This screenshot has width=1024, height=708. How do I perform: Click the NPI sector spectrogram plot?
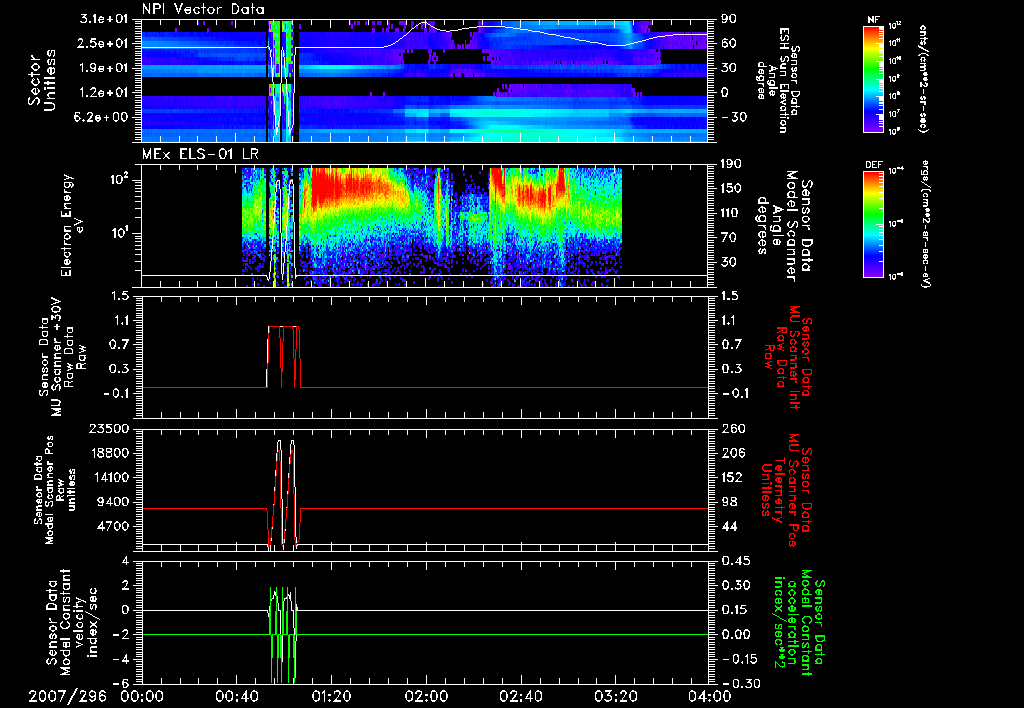click(x=425, y=80)
